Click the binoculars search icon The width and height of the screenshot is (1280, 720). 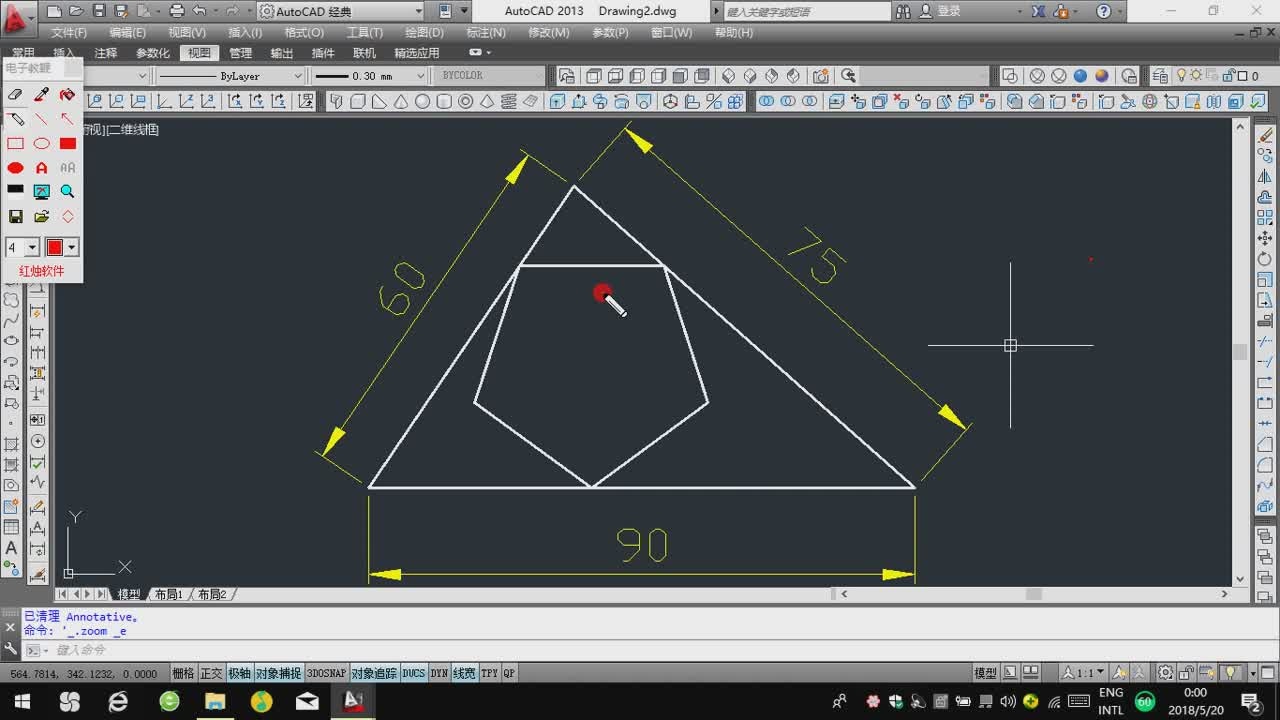click(x=903, y=12)
